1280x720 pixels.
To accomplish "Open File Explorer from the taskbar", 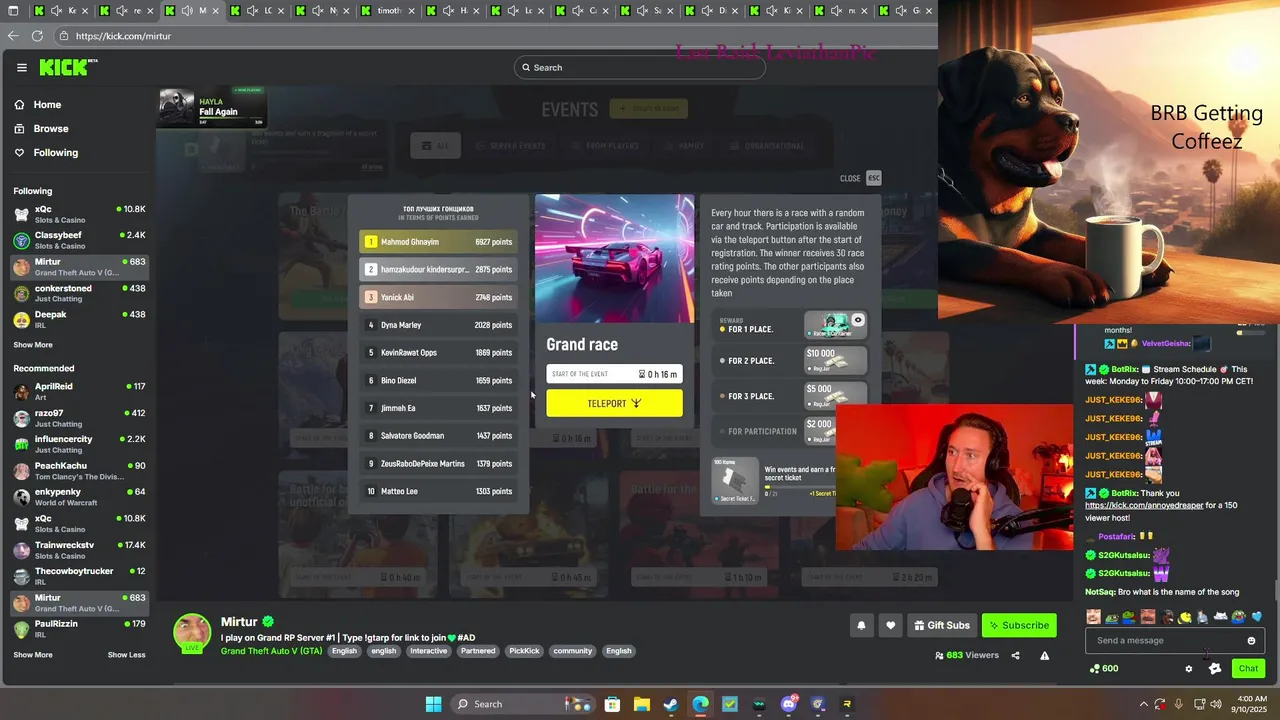I will [641, 704].
